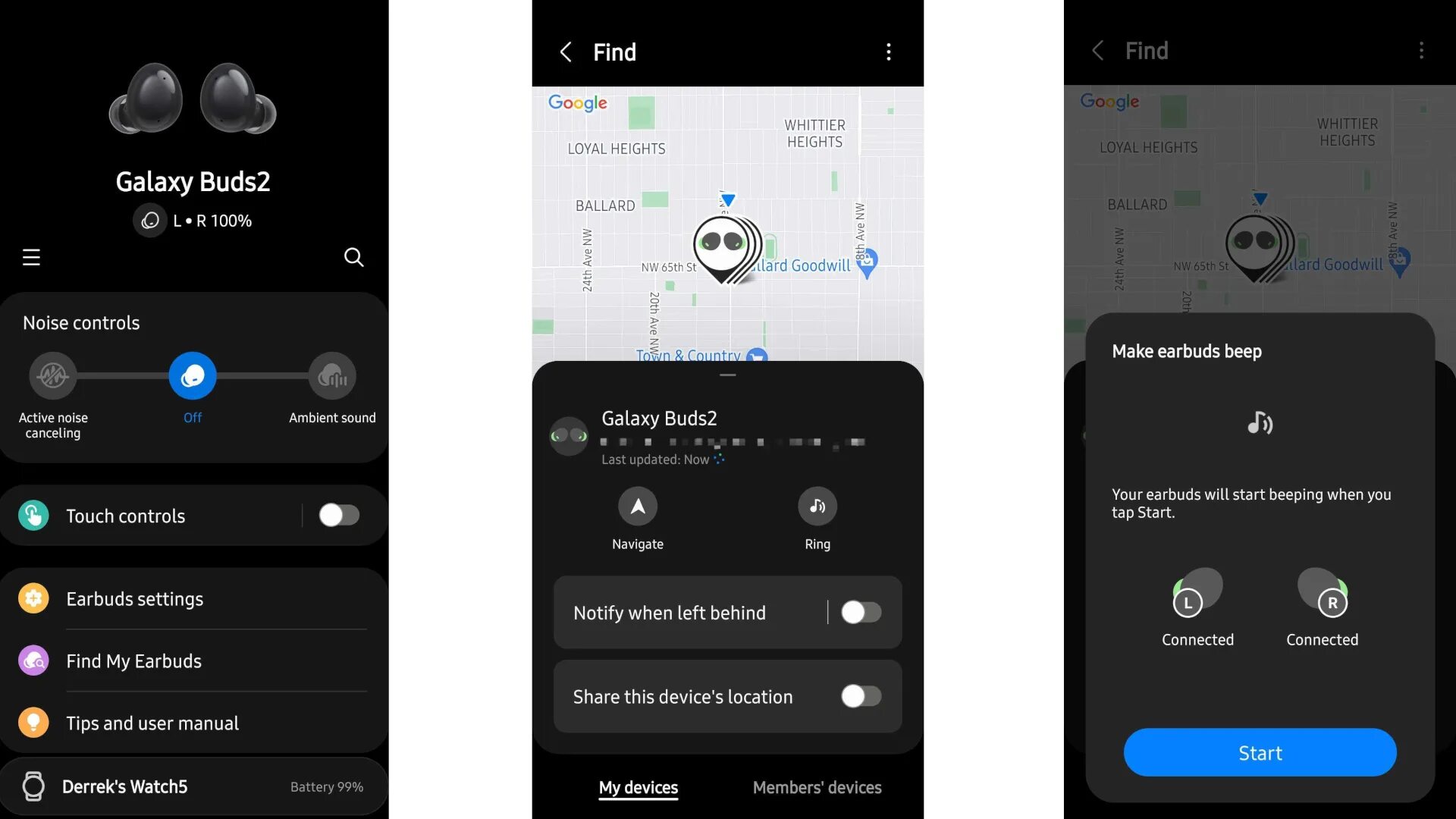This screenshot has width=1456, height=819.
Task: Tap the Ring icon to make earbuds beep
Action: pyautogui.click(x=817, y=506)
